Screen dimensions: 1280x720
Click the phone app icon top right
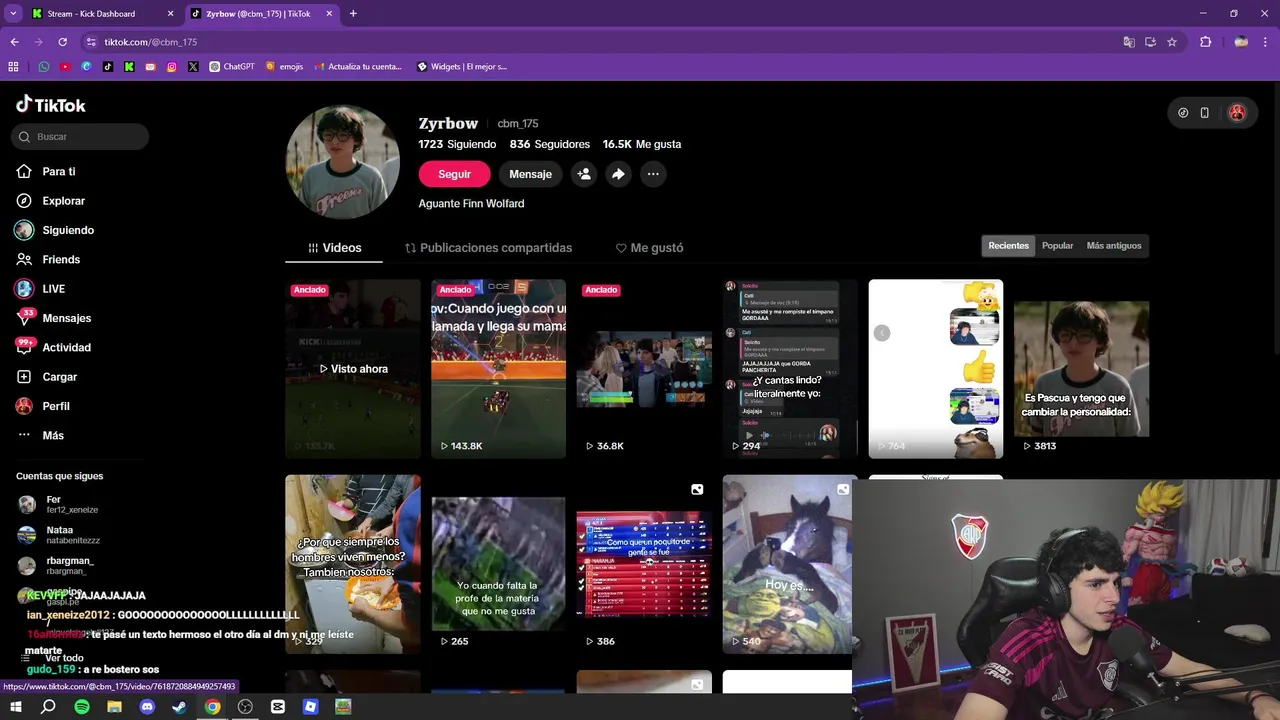(1205, 113)
